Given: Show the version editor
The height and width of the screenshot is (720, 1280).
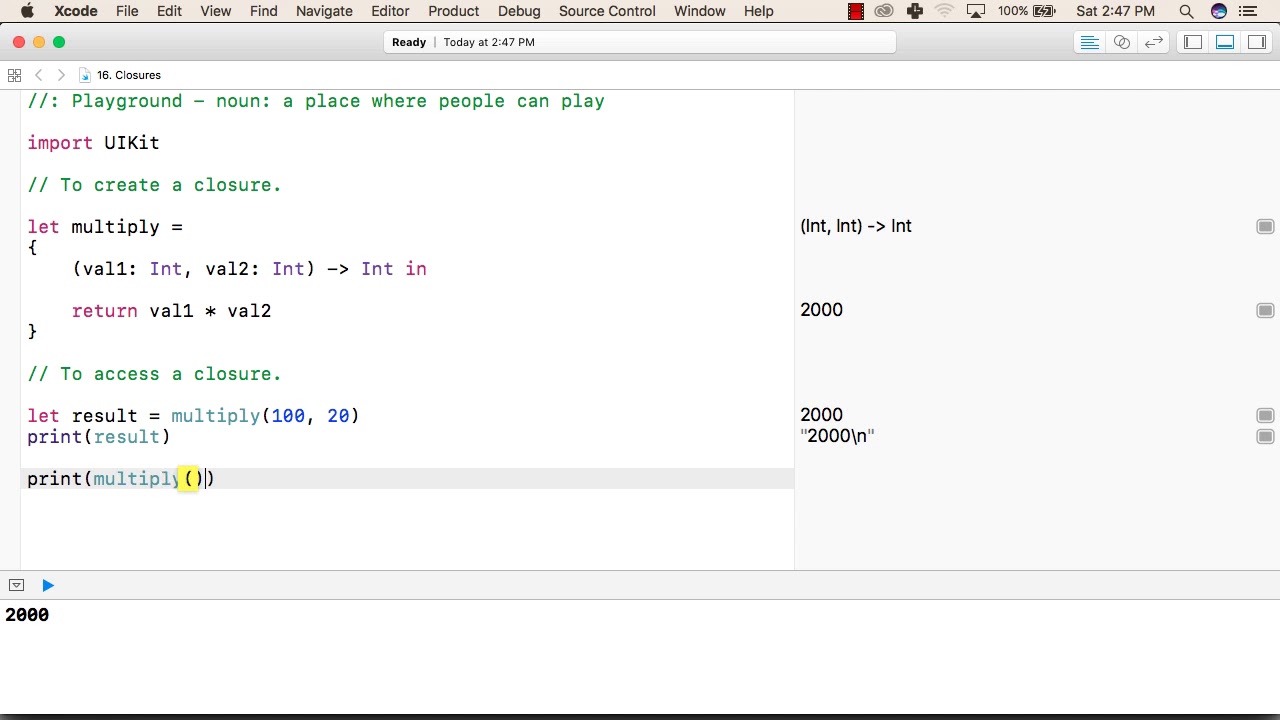Looking at the screenshot, I should pos(1154,42).
